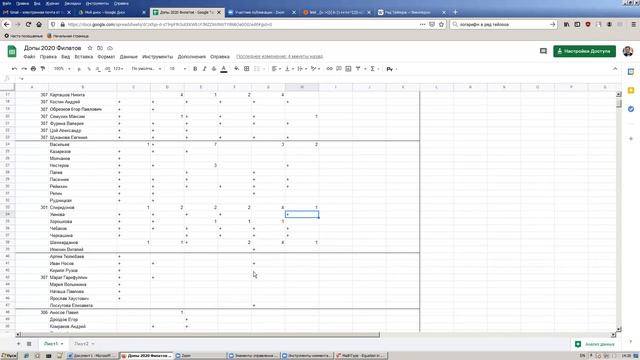This screenshot has width=640, height=360.
Task: Open the Инструменты menu
Action: [158, 57]
